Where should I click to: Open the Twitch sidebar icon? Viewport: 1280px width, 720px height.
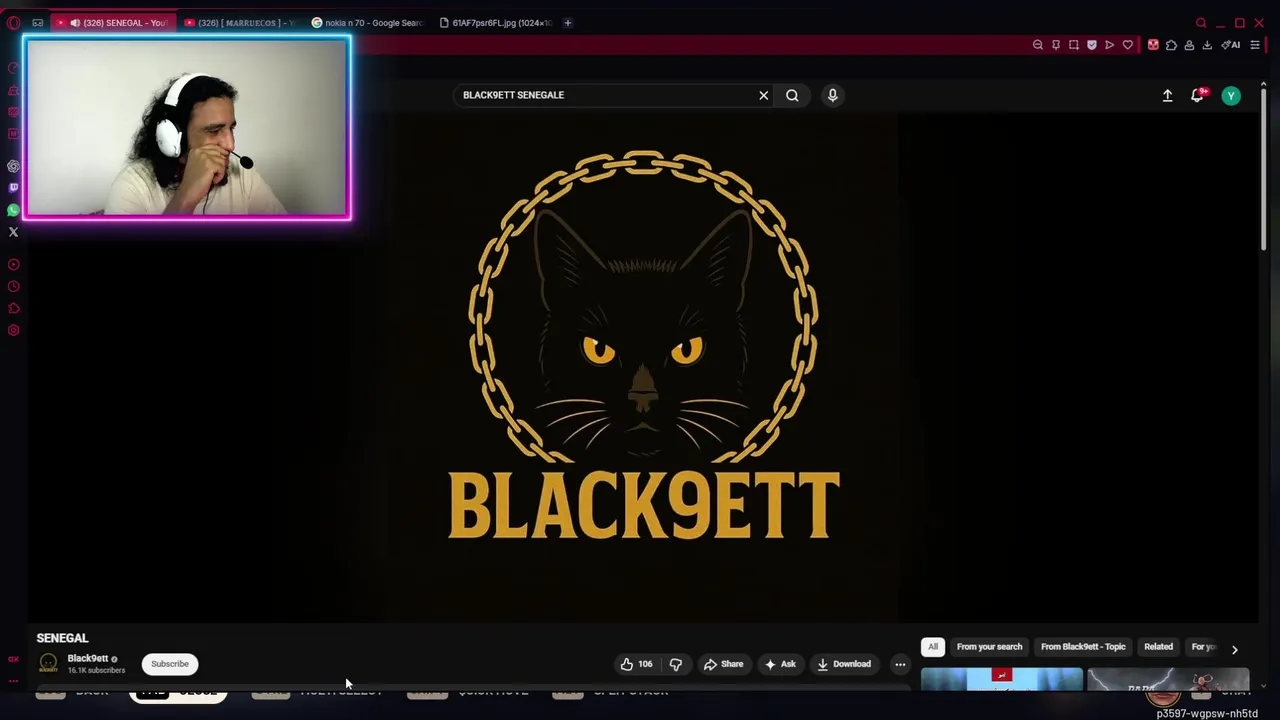[x=13, y=188]
